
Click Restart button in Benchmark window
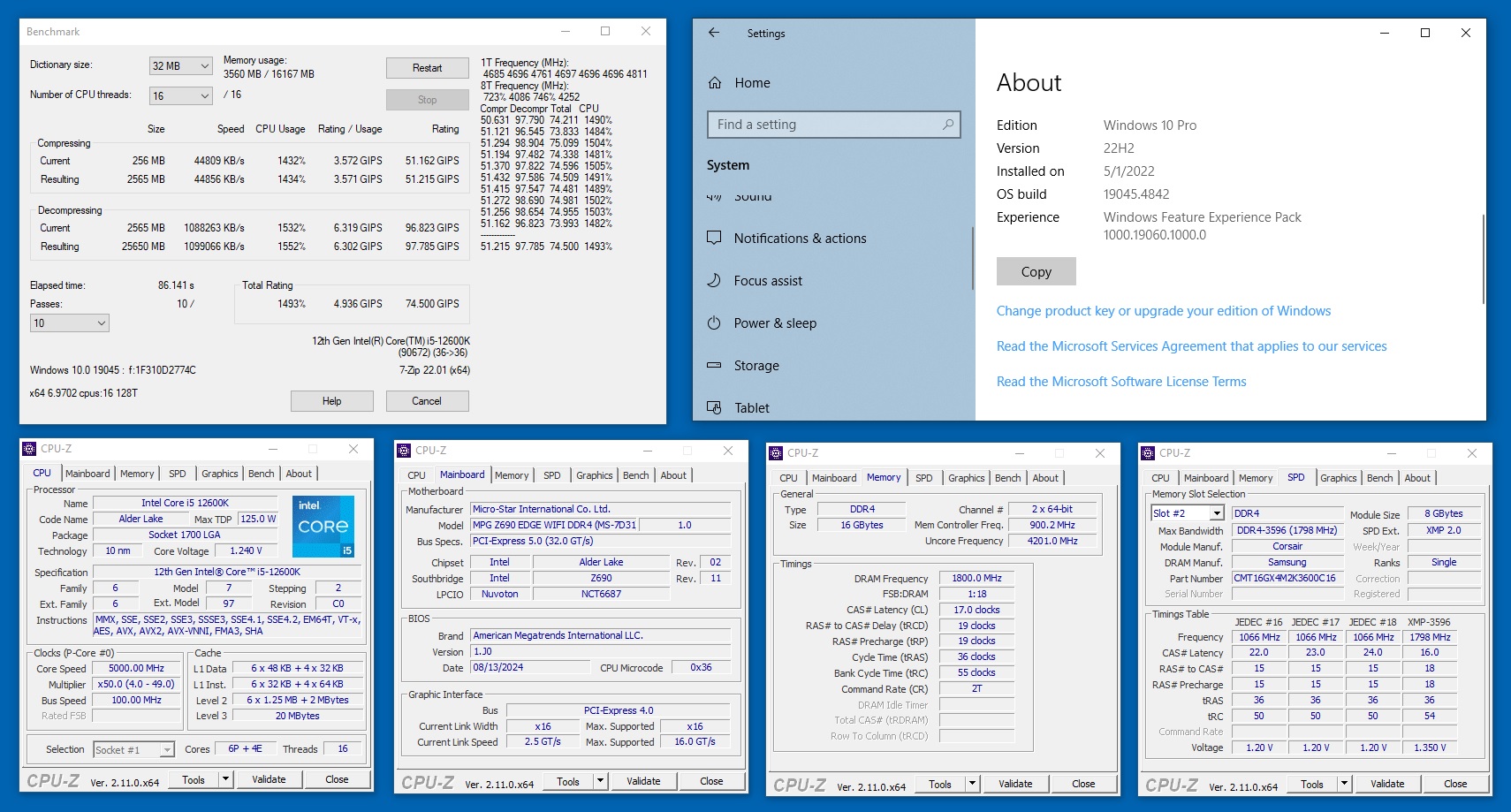point(428,68)
